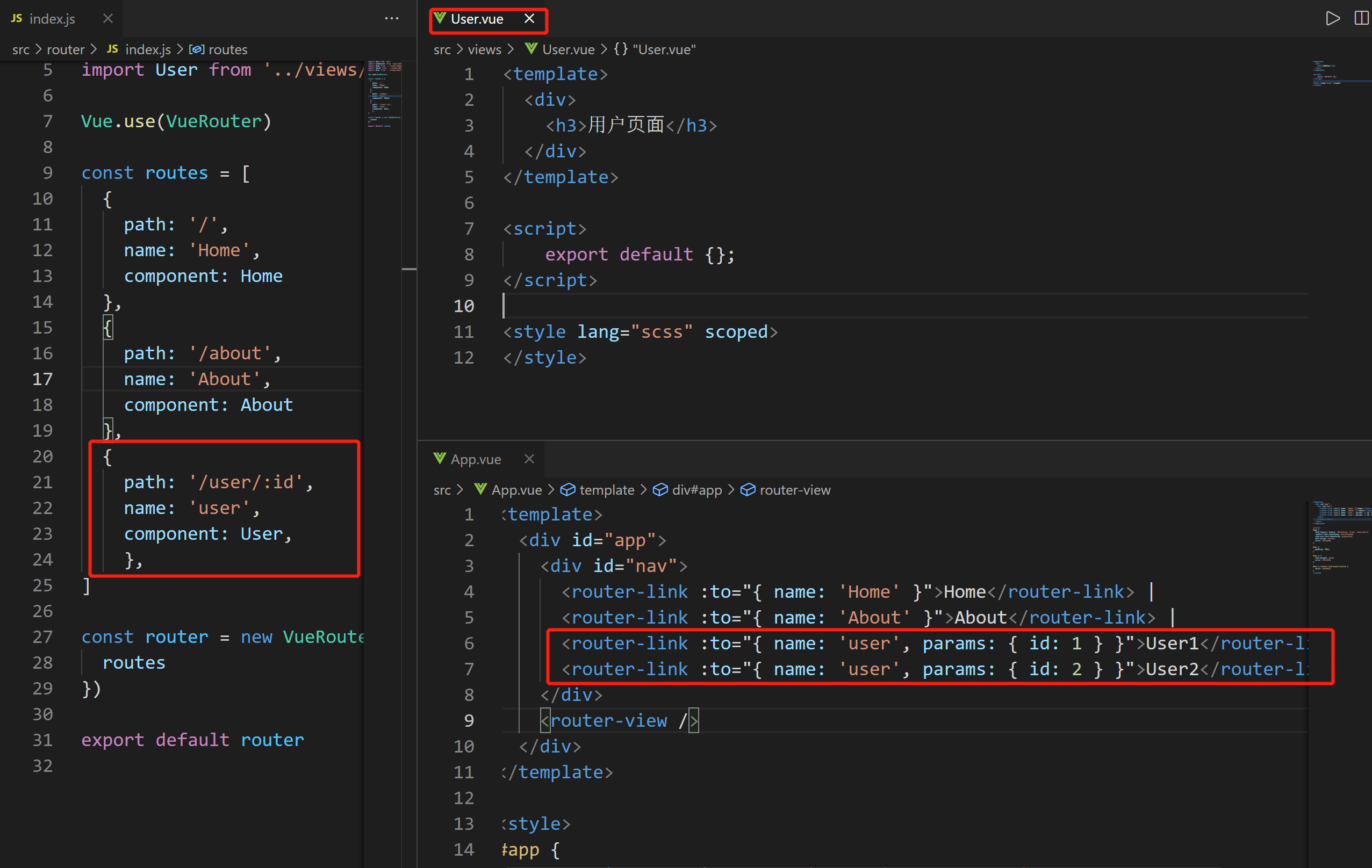
Task: Open the more actions ellipsis menu
Action: click(391, 18)
